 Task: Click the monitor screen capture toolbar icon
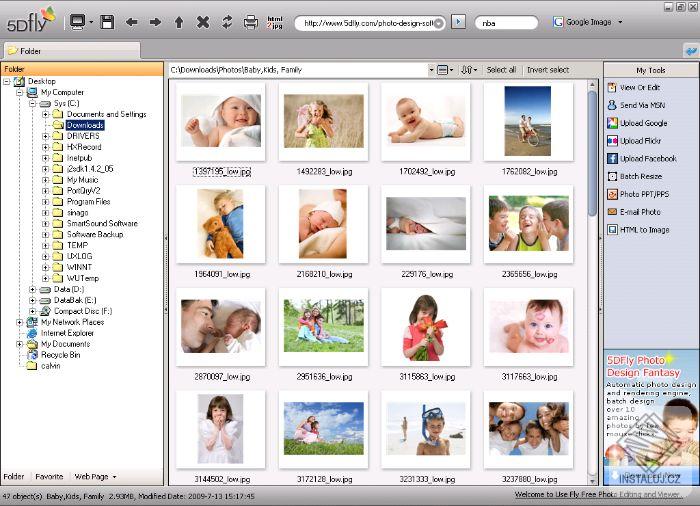point(78,22)
